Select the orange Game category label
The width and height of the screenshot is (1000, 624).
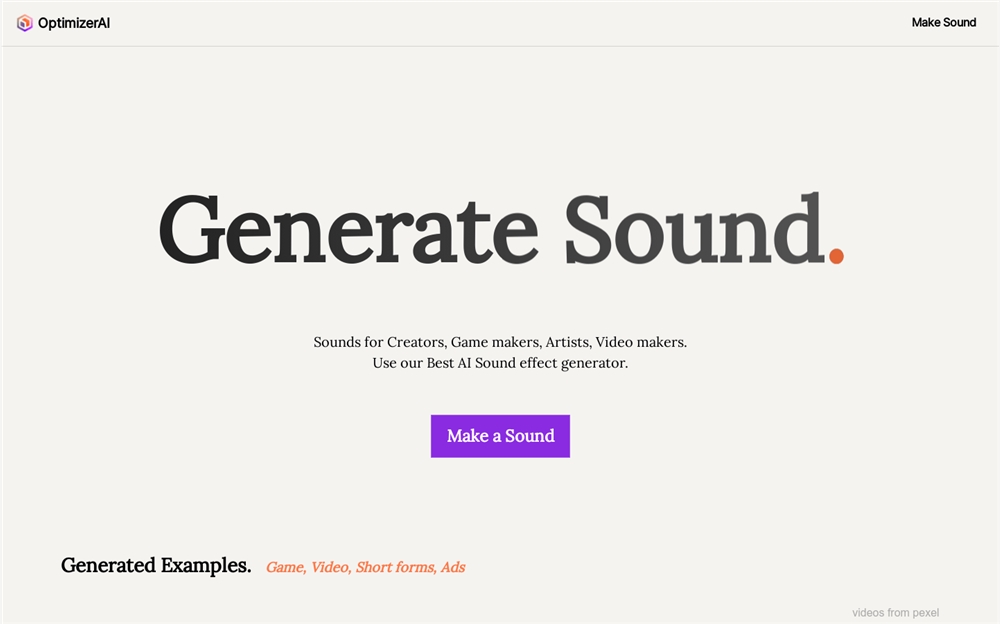click(286, 567)
